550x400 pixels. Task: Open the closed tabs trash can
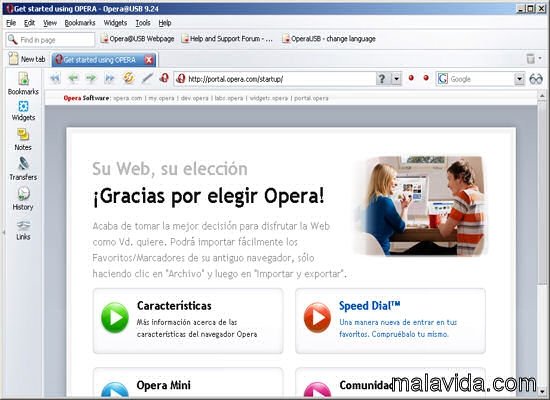(530, 59)
